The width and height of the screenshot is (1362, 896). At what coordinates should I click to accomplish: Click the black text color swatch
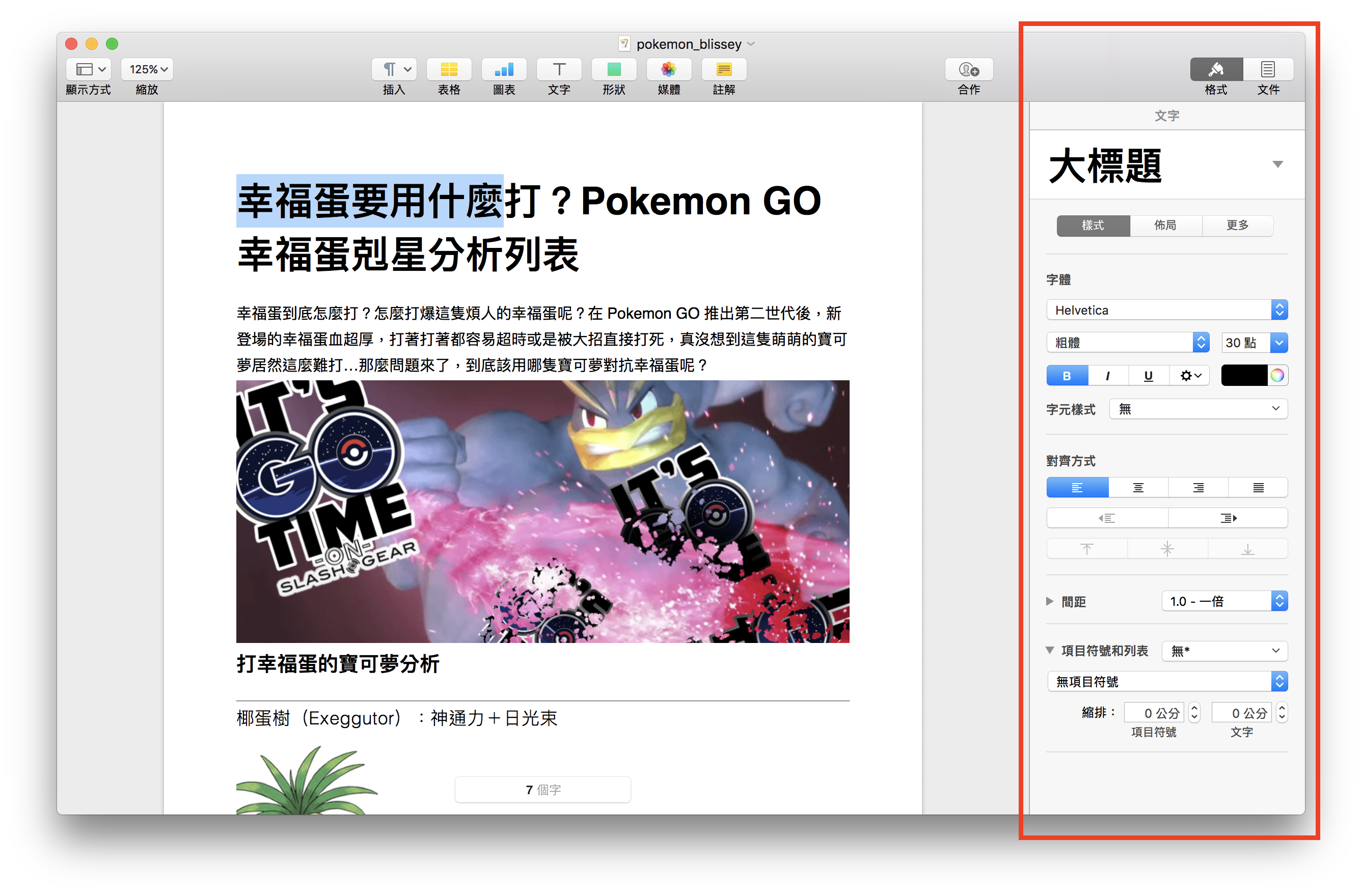click(1244, 376)
